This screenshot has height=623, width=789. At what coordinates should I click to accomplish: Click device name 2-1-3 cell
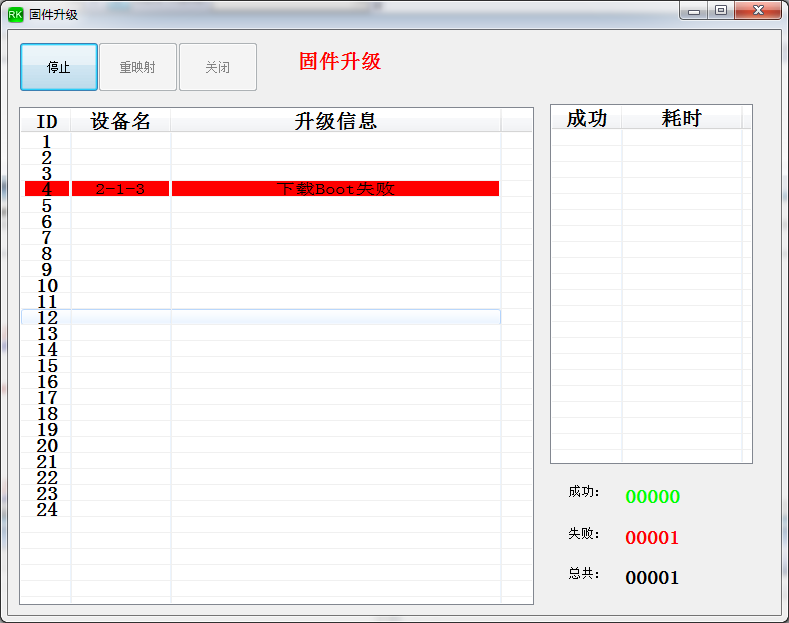tap(120, 189)
